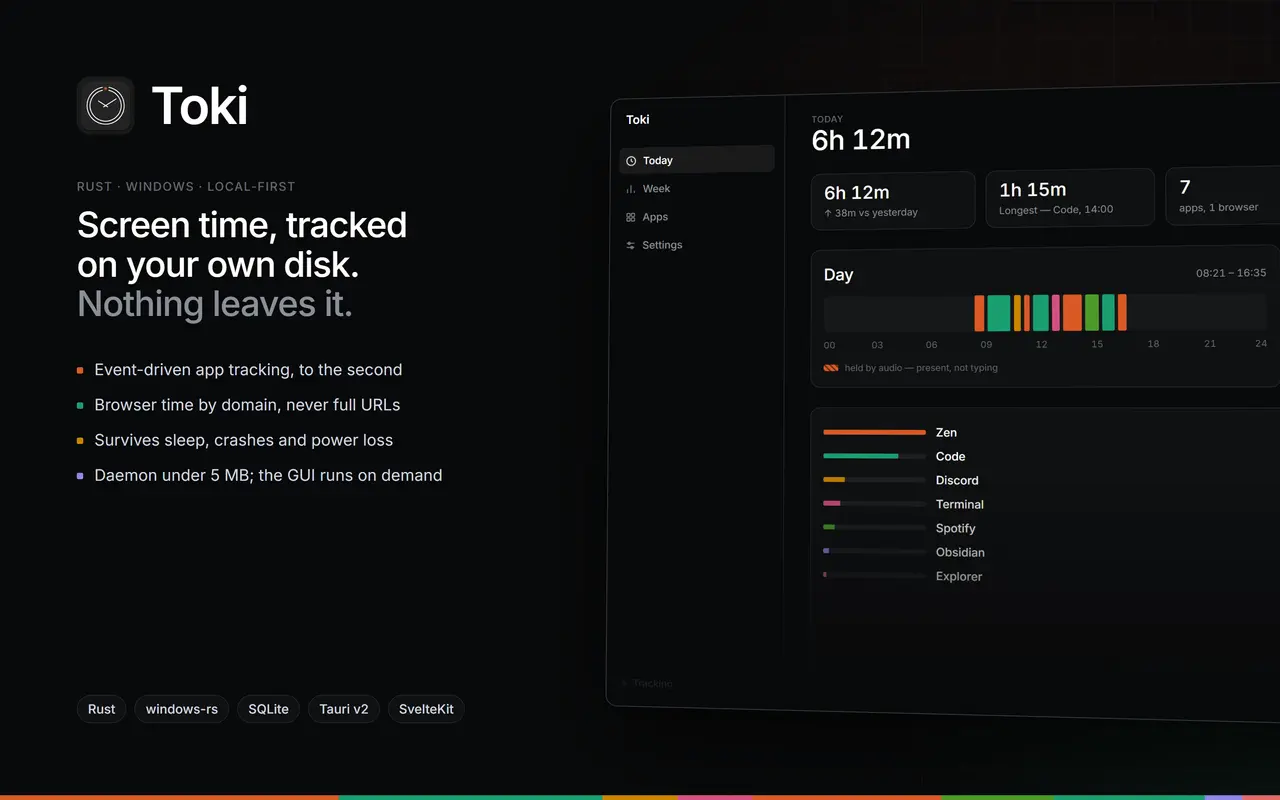Select the SQLite tag pill
This screenshot has height=800, width=1280.
click(268, 709)
